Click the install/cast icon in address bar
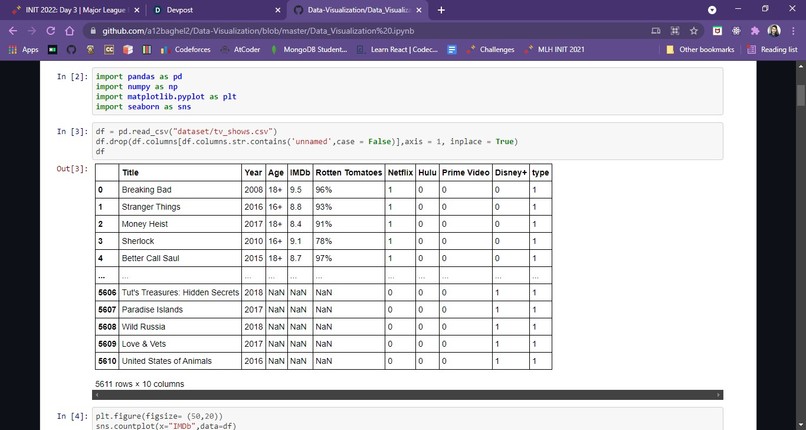The width and height of the screenshot is (806, 430). pos(656,31)
